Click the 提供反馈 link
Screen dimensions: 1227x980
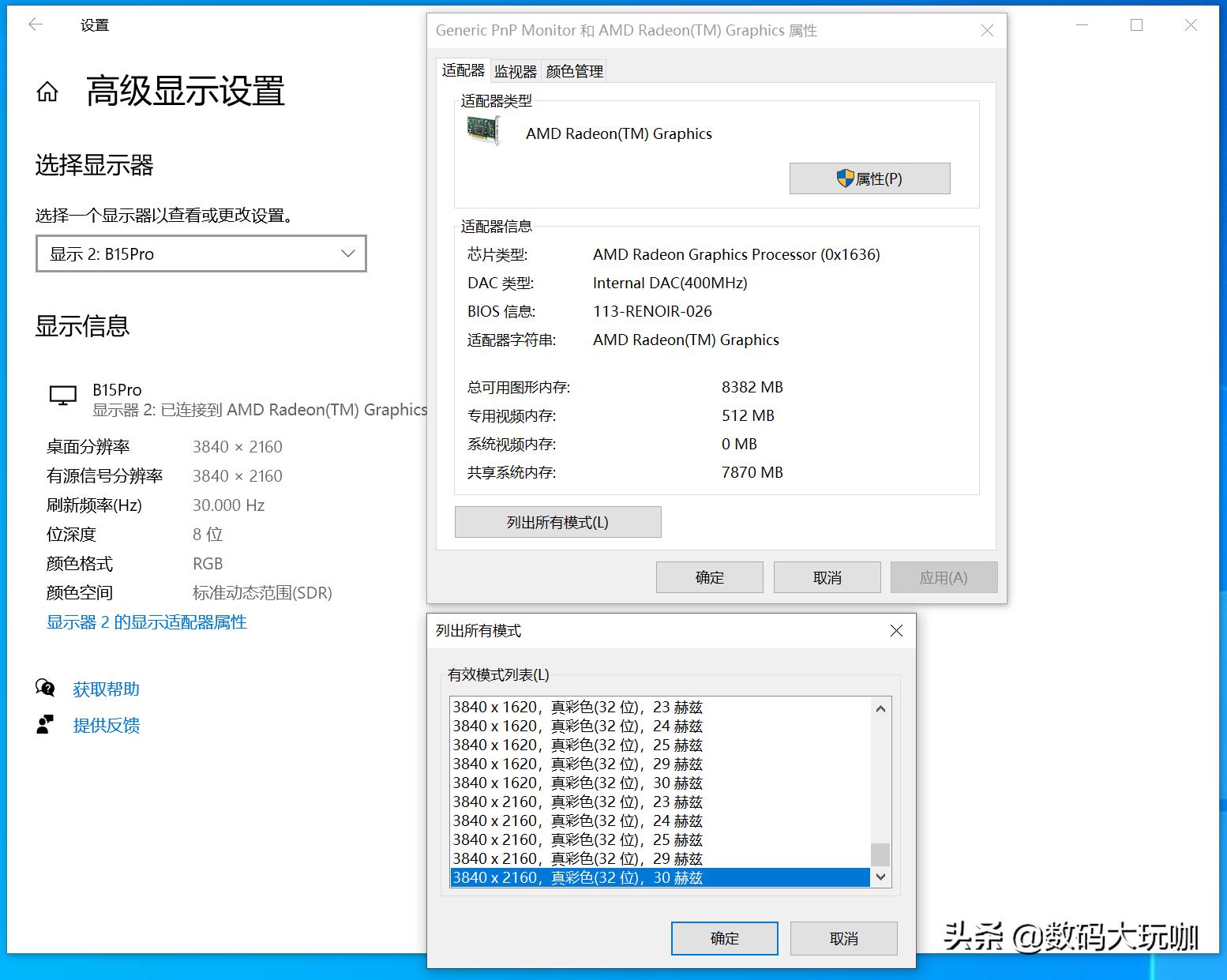tap(107, 725)
